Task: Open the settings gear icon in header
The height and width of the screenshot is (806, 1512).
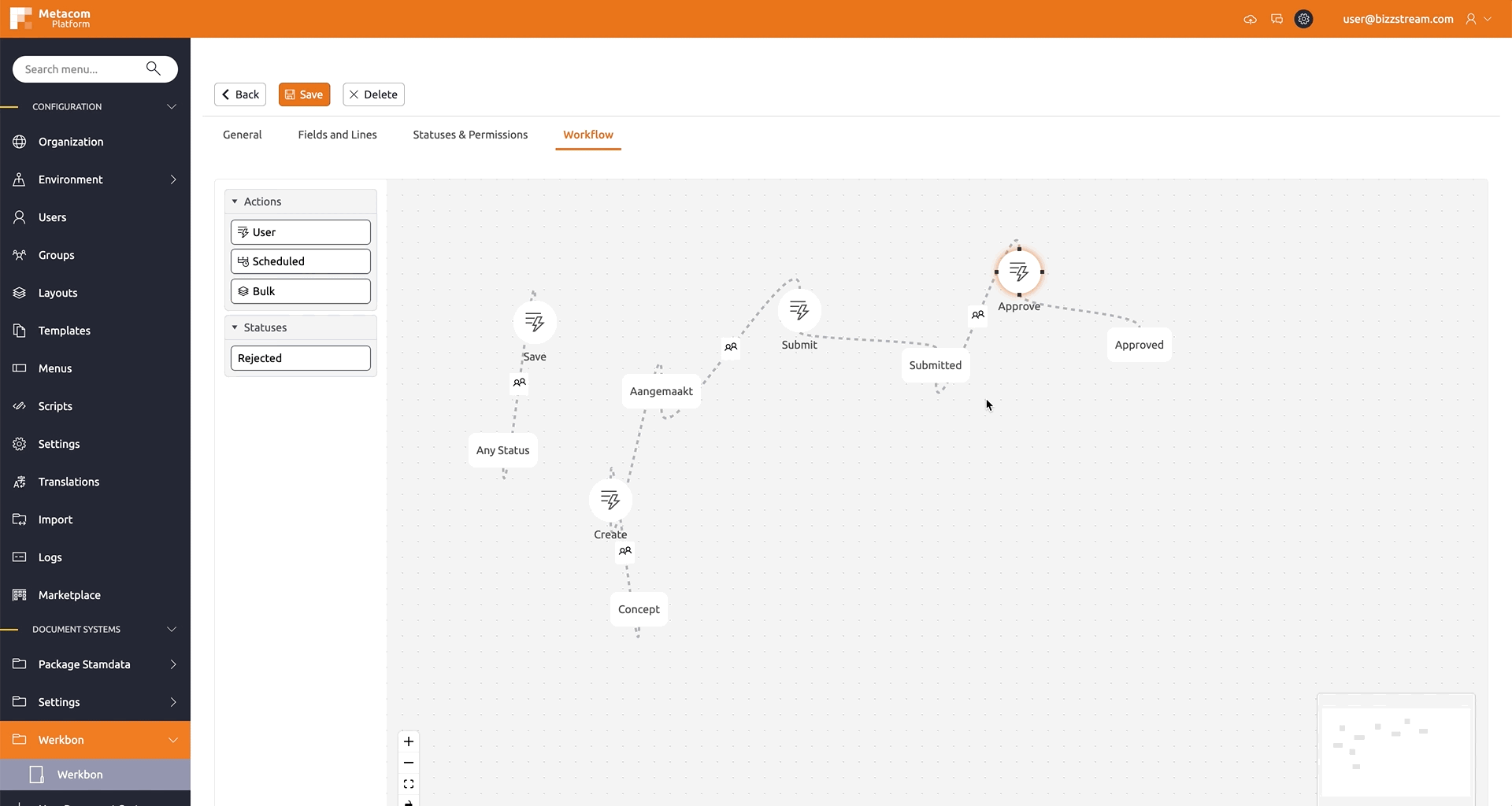Action: [x=1304, y=19]
